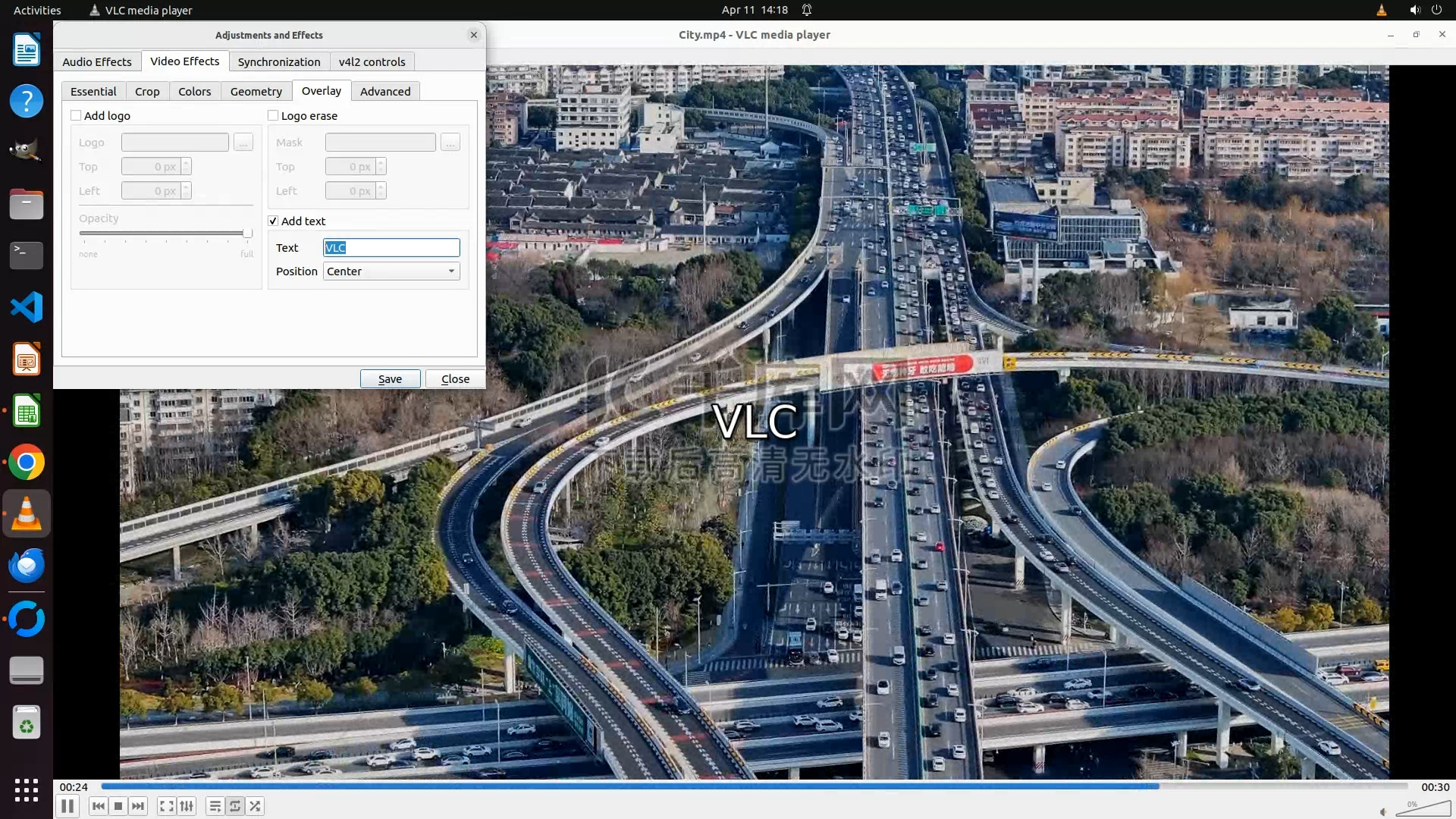Image resolution: width=1456 pixels, height=819 pixels.
Task: Click the Close button in Adjustments dialog
Action: [455, 378]
